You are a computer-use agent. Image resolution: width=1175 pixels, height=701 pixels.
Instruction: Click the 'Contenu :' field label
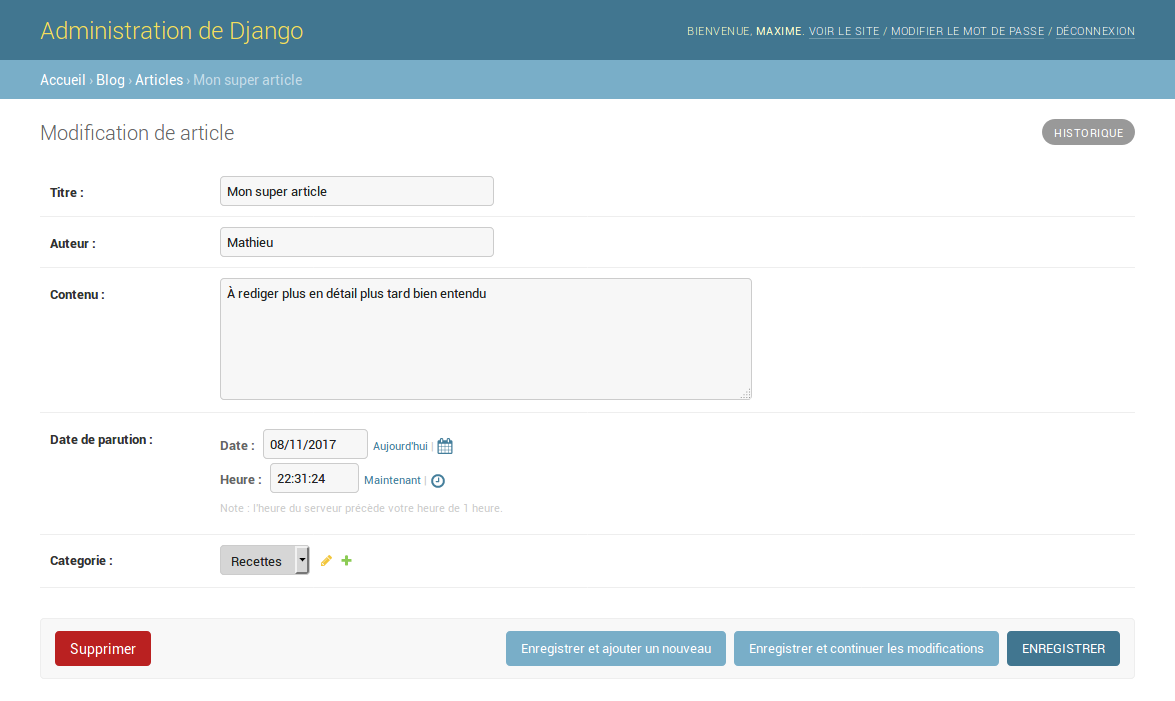77,295
